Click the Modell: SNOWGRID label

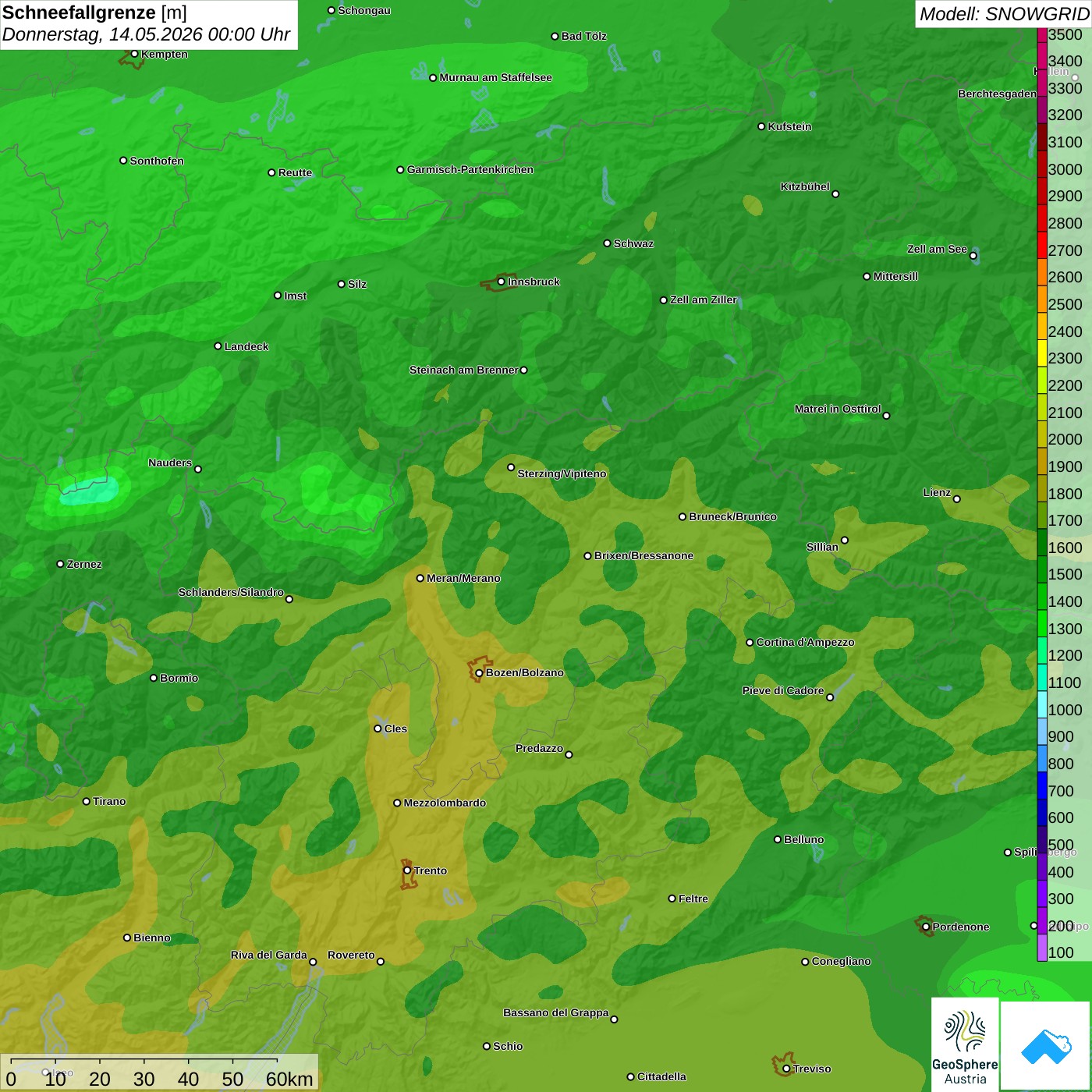coord(1004,14)
